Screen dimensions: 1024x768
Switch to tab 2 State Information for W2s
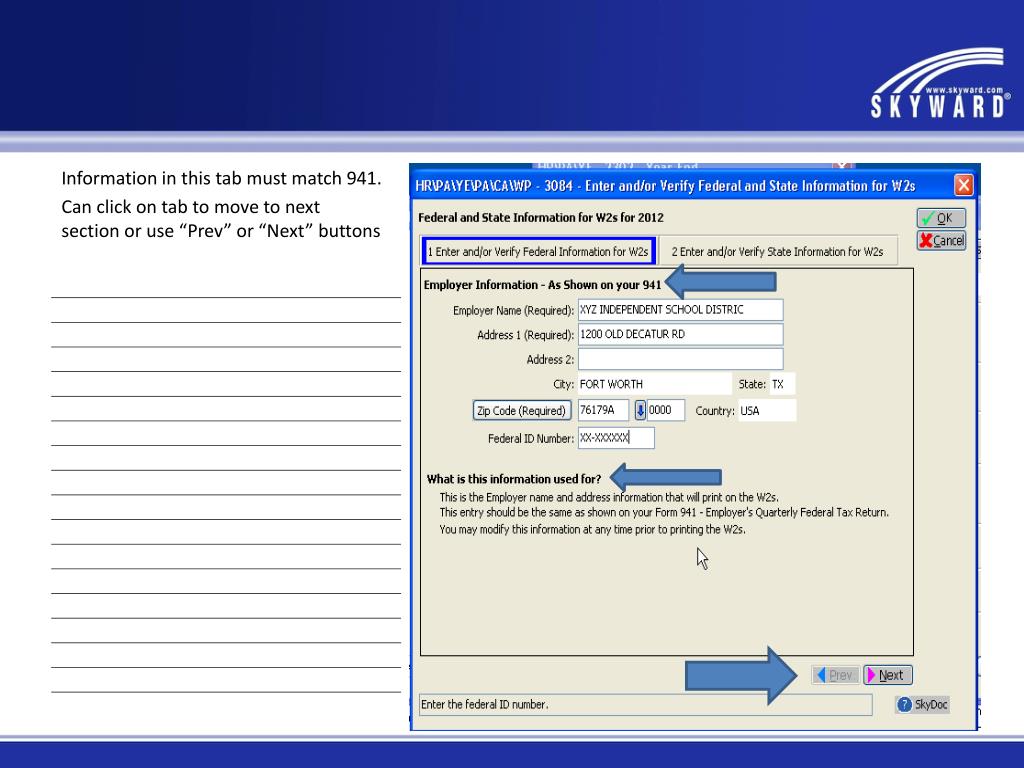click(x=777, y=251)
